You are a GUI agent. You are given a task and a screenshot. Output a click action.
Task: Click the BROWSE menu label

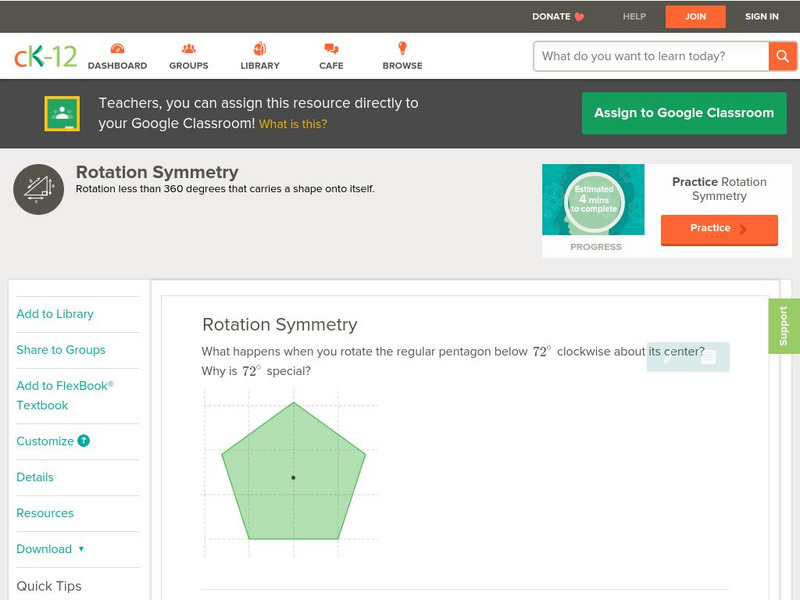403,66
